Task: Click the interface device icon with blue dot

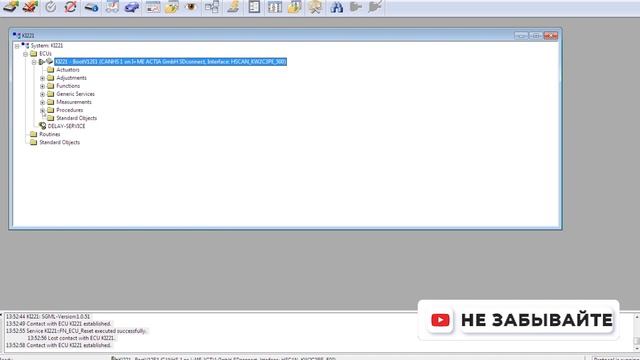Action: coord(91,7)
